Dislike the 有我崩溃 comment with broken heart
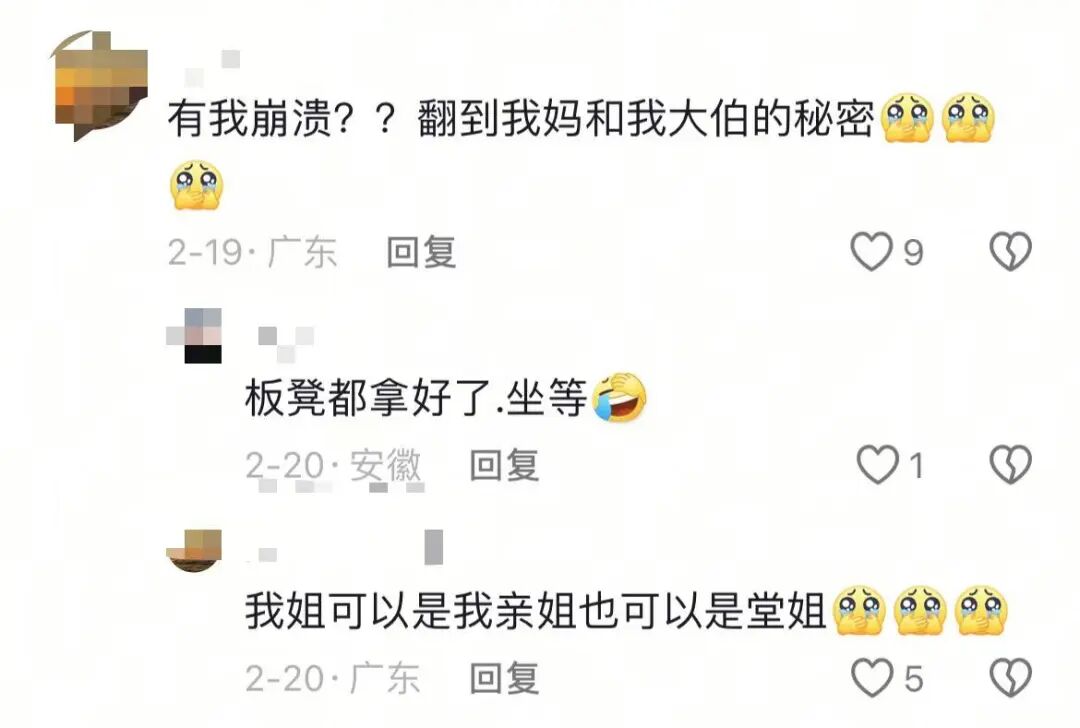The image size is (1080, 728). [1010, 252]
